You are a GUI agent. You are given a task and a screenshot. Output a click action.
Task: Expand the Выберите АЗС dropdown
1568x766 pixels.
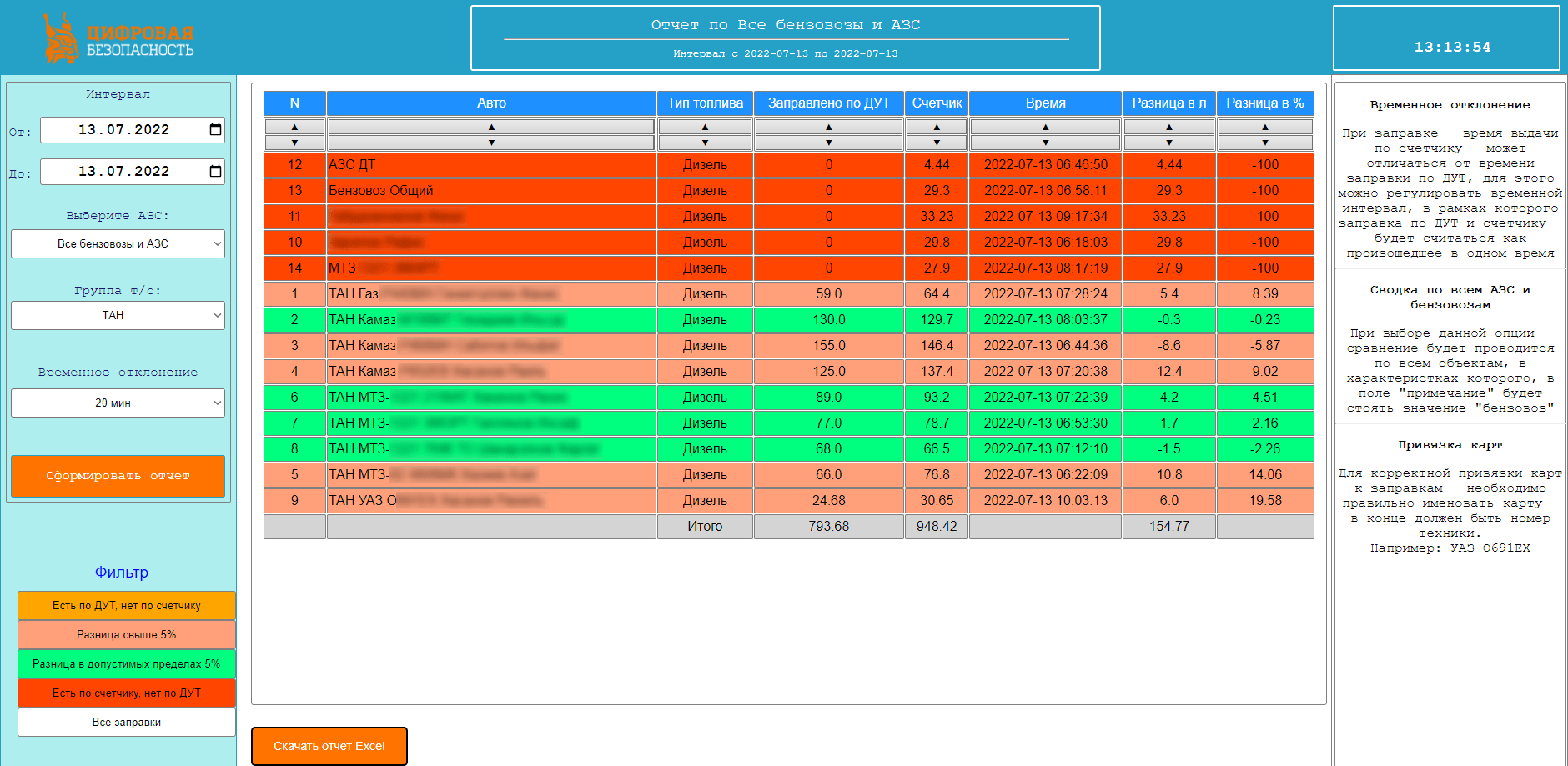point(118,244)
